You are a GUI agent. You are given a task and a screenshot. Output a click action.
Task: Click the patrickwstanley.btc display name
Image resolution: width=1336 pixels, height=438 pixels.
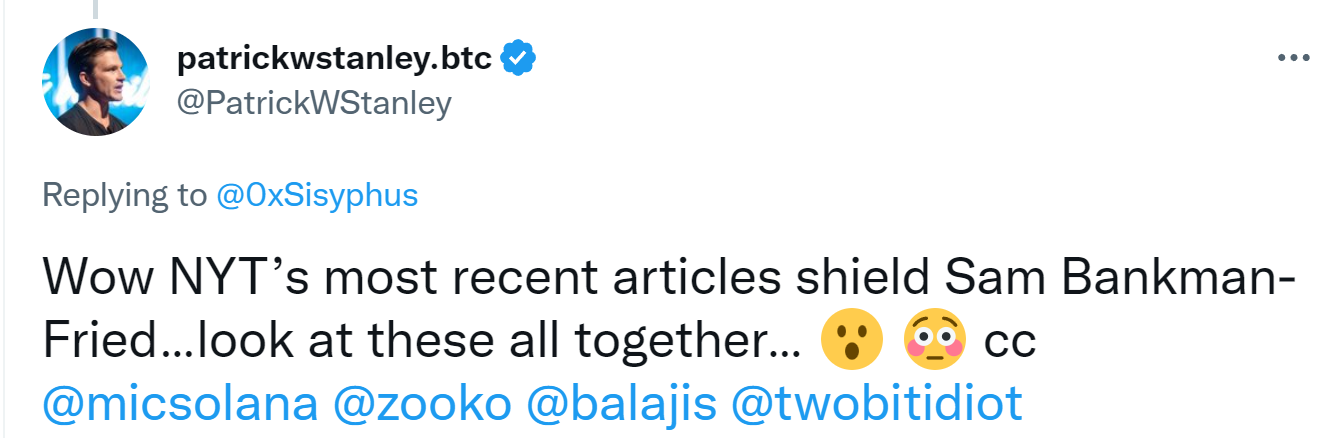click(x=334, y=60)
